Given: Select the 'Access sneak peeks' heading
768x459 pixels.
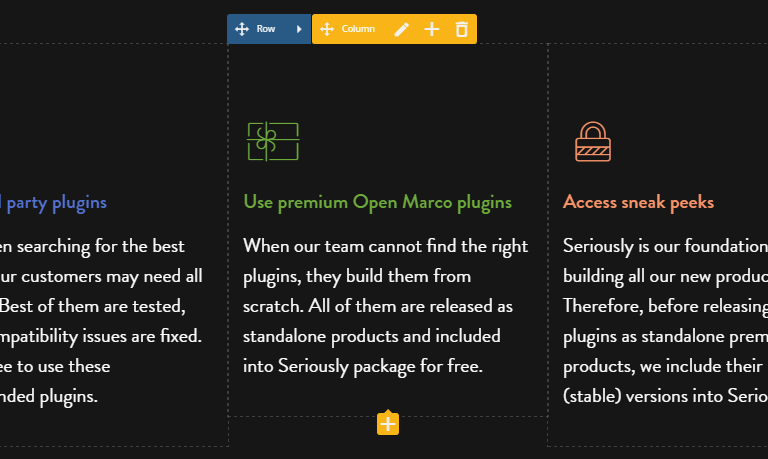Looking at the screenshot, I should coord(638,202).
